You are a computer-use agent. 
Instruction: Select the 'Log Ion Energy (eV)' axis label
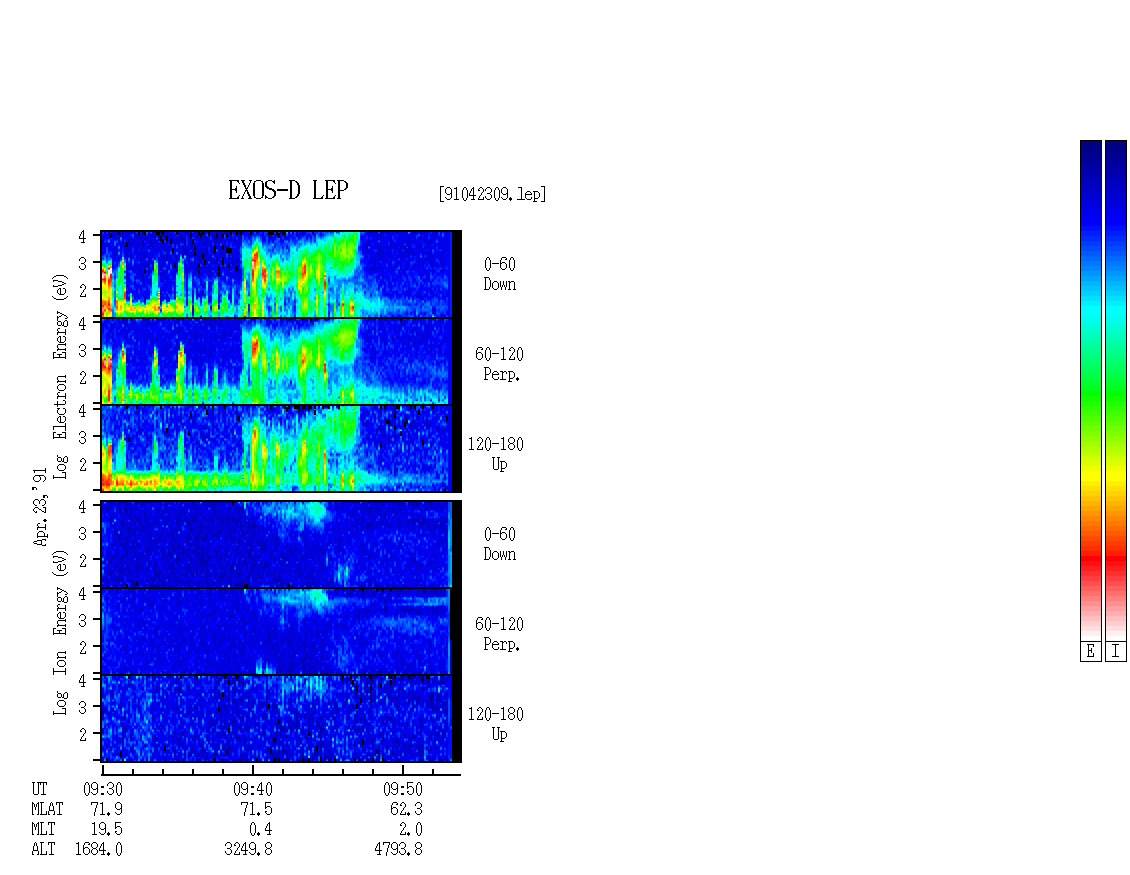pos(60,633)
